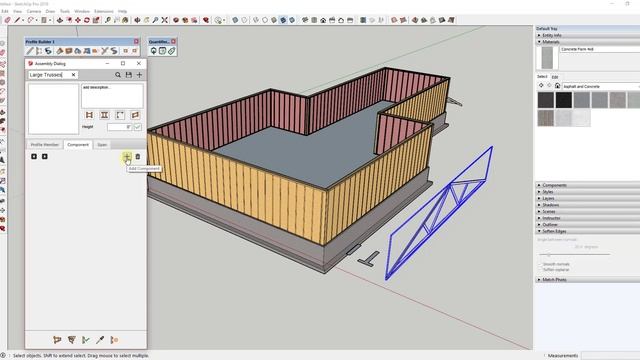Open the Extensions menu
The width and height of the screenshot is (640, 360).
(x=104, y=11)
